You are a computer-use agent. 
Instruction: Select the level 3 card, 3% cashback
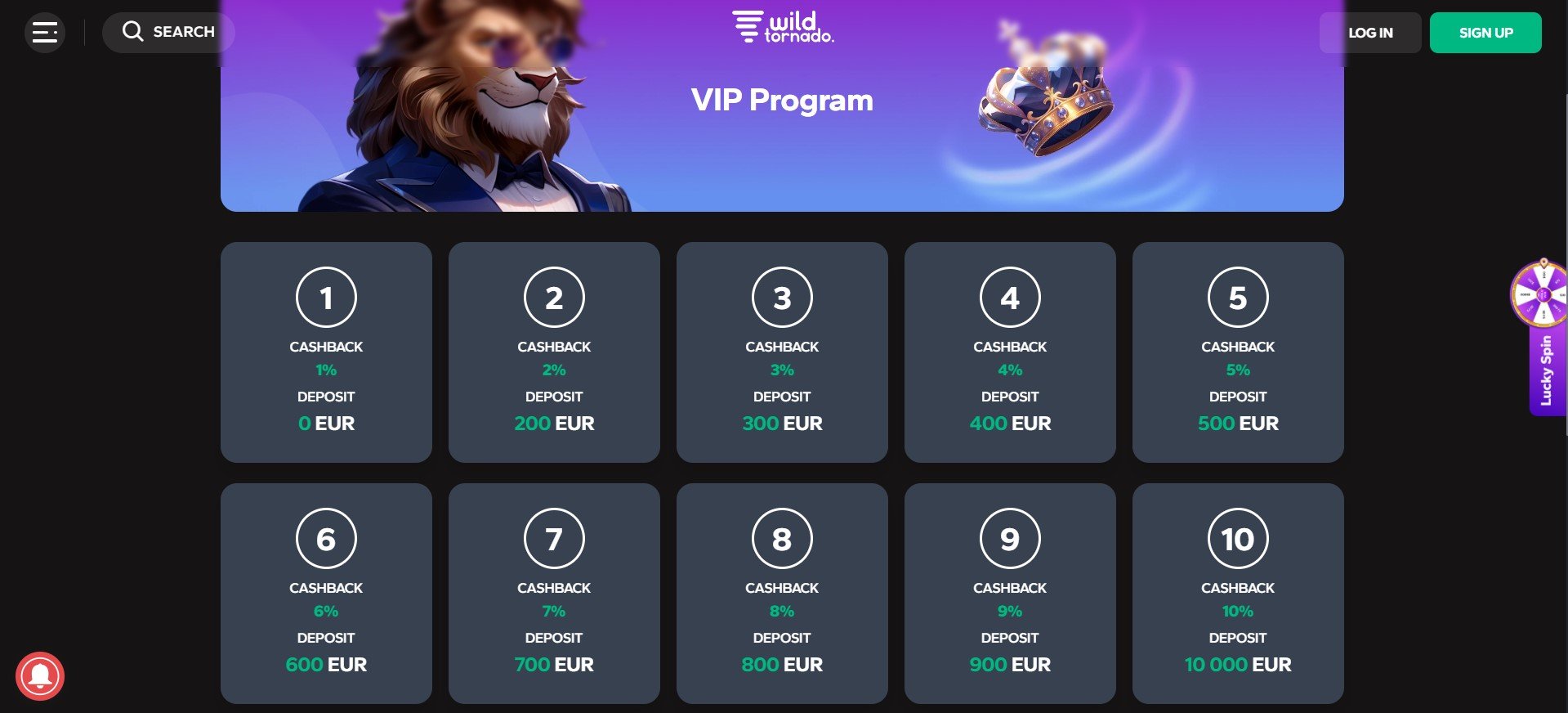click(x=782, y=352)
